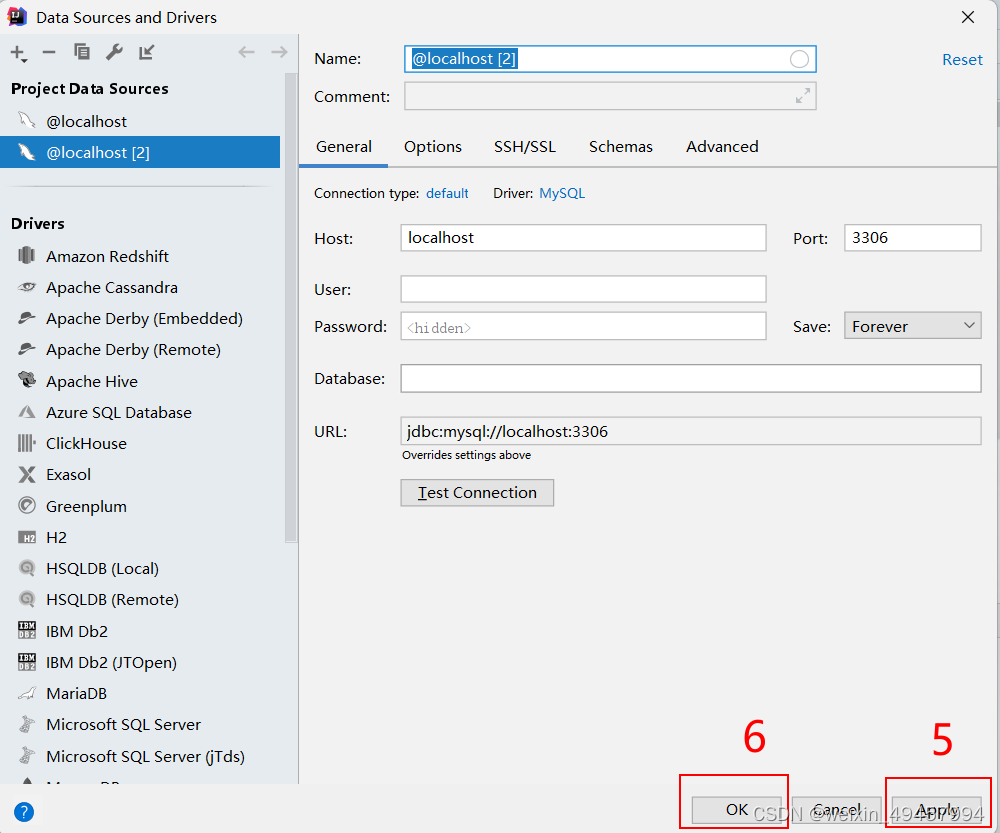Open the Advanced tab

[x=722, y=147]
